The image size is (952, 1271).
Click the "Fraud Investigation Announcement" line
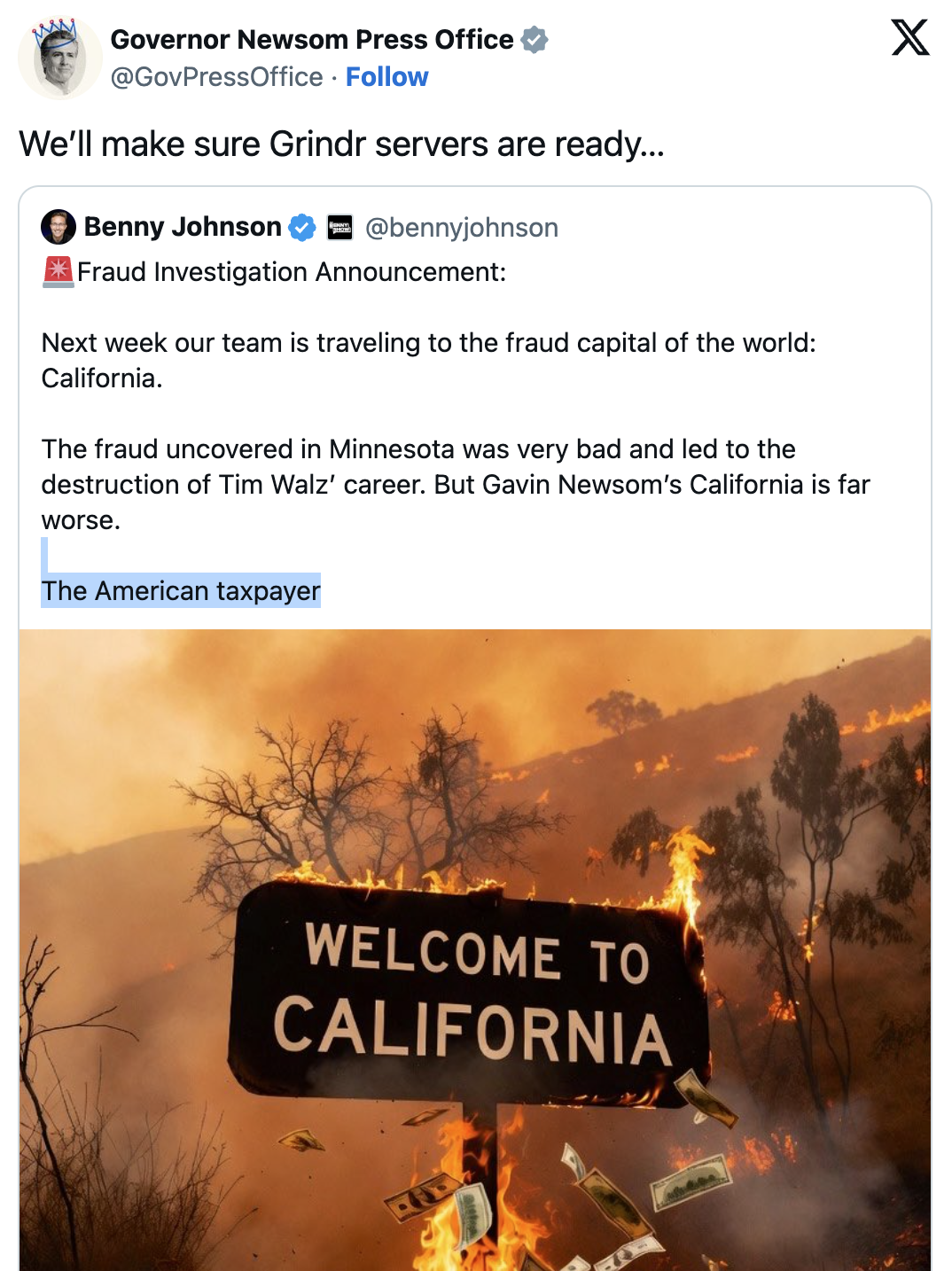pyautogui.click(x=292, y=272)
